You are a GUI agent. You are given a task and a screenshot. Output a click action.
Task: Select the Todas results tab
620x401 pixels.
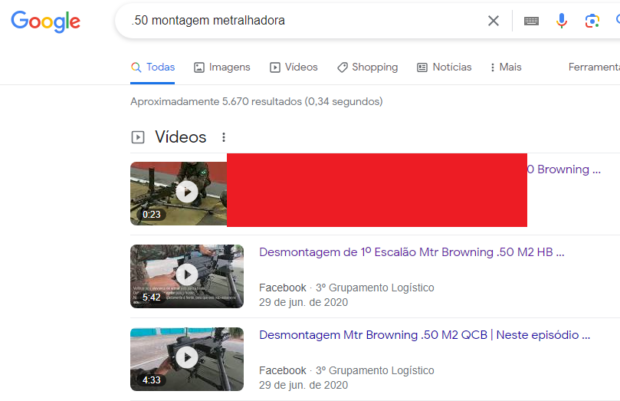(x=153, y=67)
